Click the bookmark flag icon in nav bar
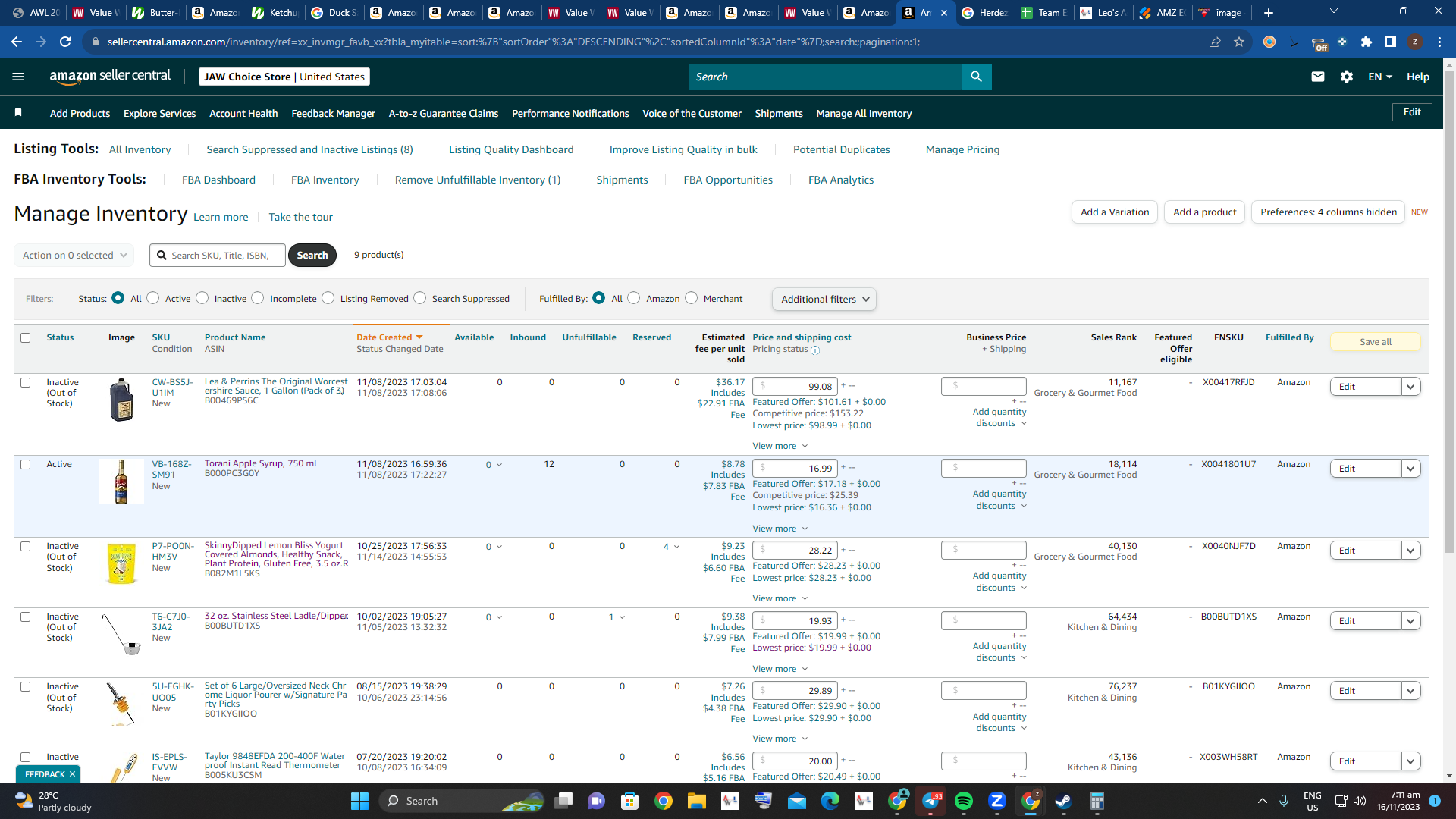 18,112
